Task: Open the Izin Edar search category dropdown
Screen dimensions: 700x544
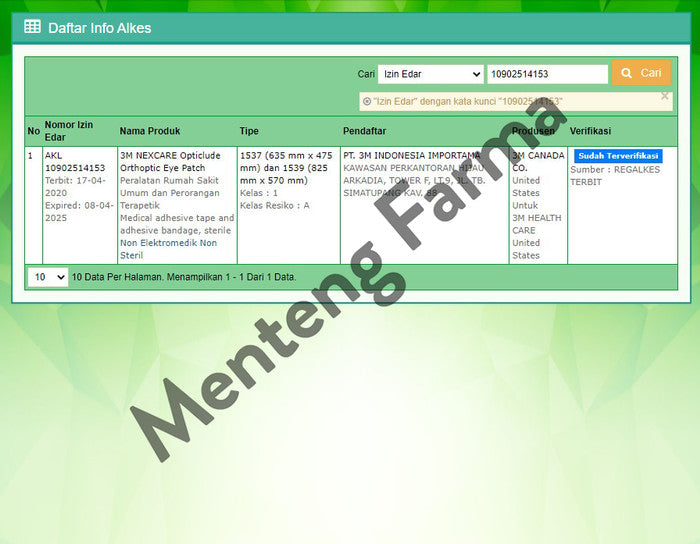Action: 430,74
